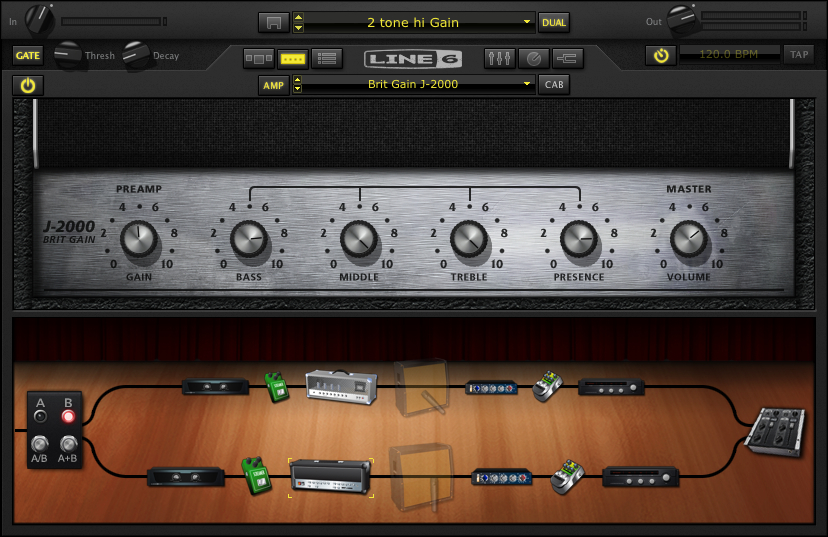
Task: Click the DUAL tone button
Action: point(553,22)
